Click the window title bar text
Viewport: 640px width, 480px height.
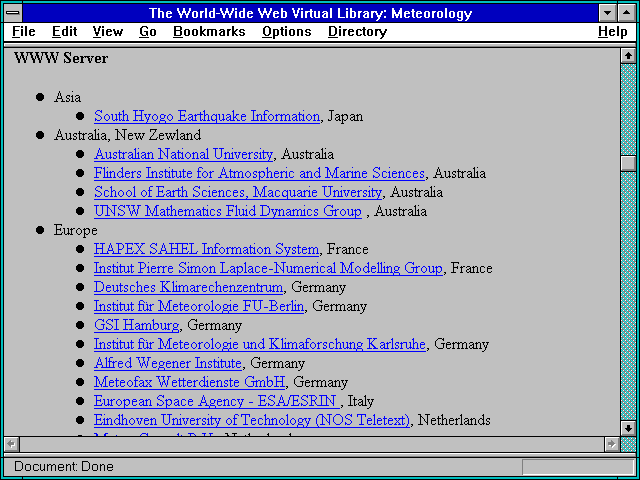[x=310, y=13]
